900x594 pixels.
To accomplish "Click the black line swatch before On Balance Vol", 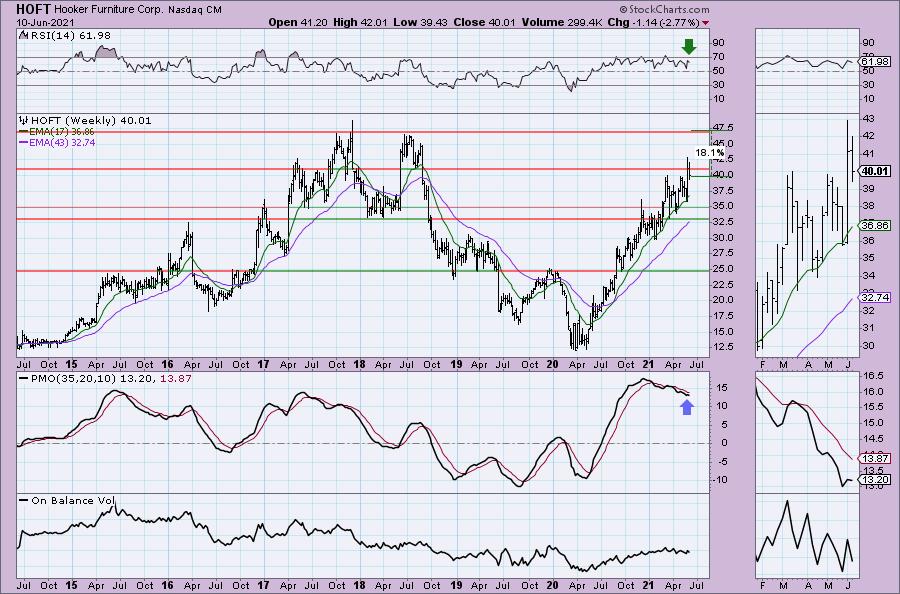I will click(24, 501).
